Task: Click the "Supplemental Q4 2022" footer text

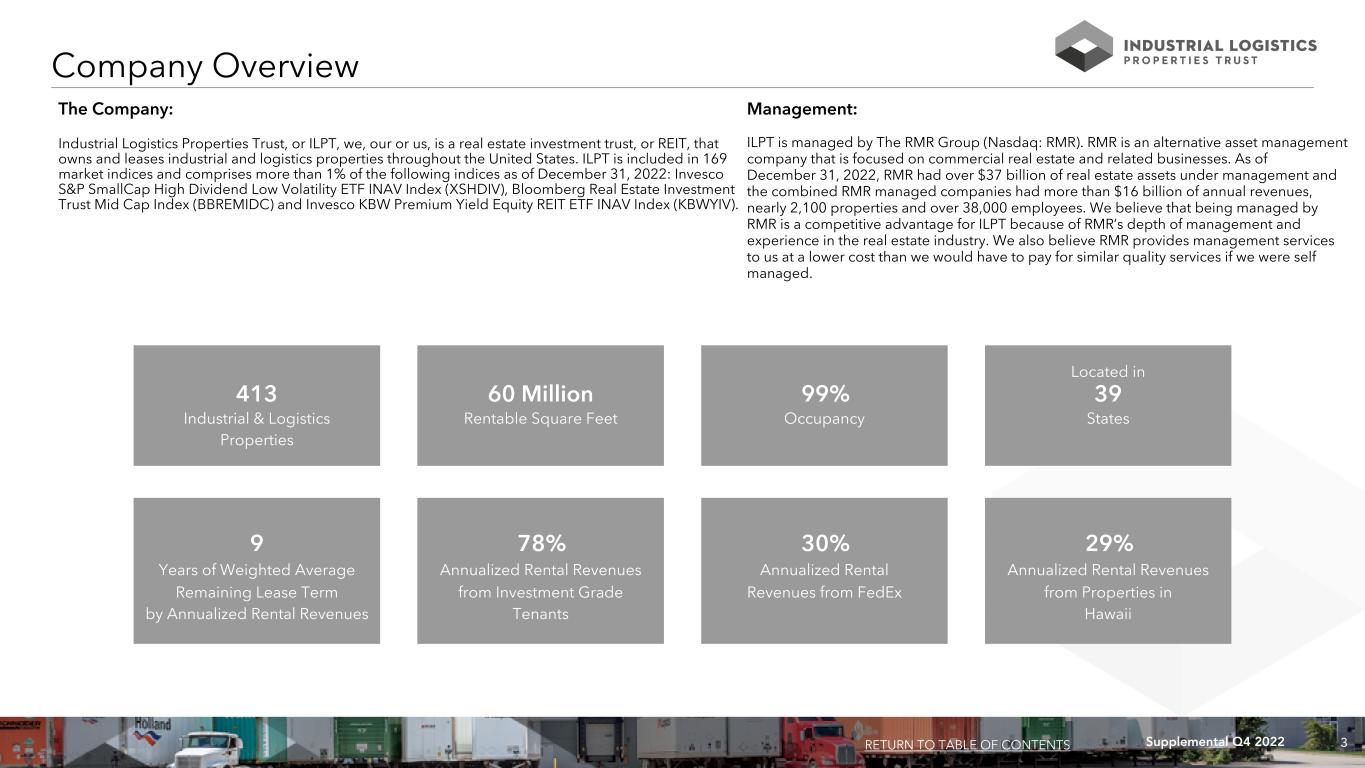Action: point(1215,741)
